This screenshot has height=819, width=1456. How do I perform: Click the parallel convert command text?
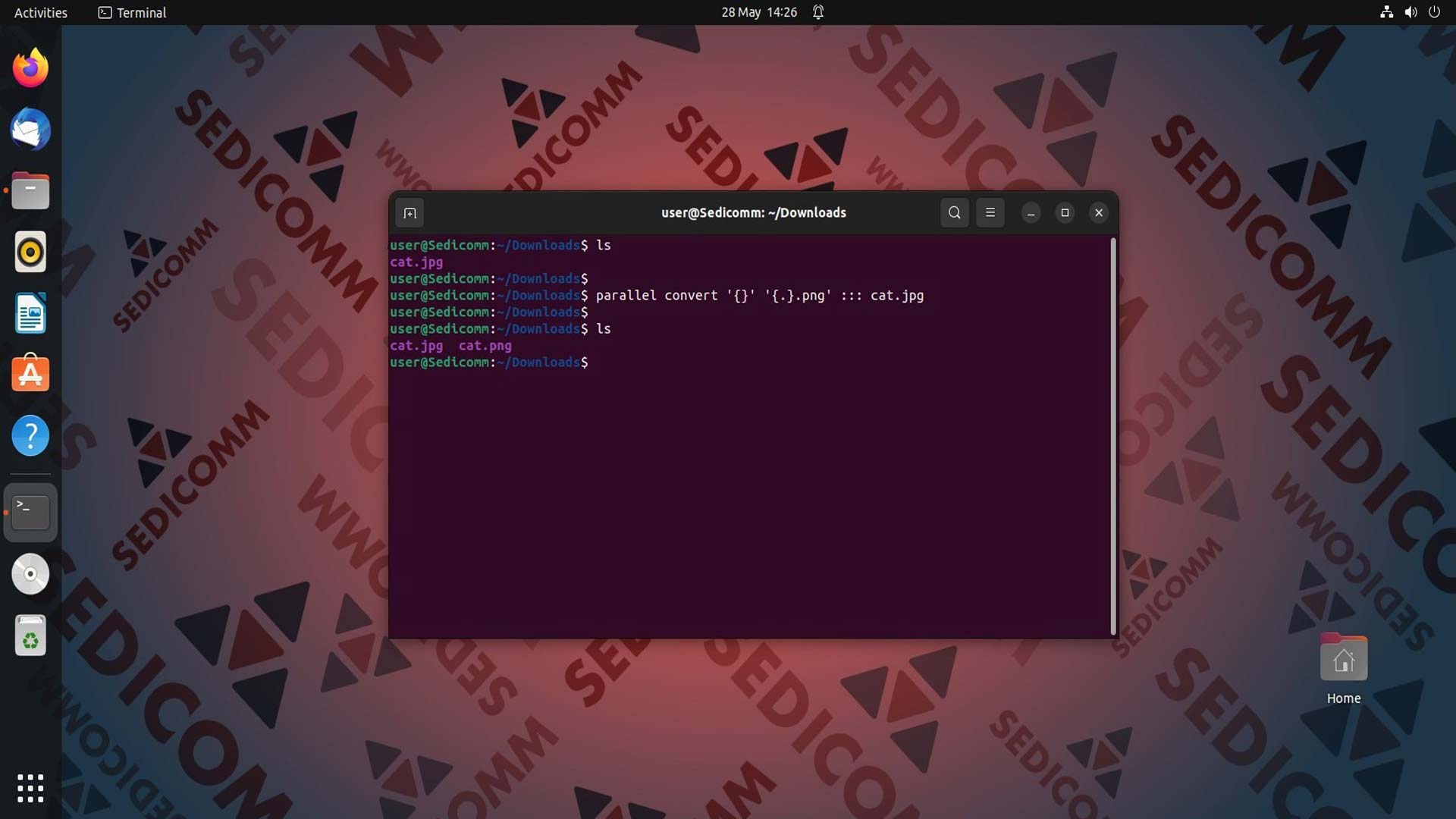759,296
